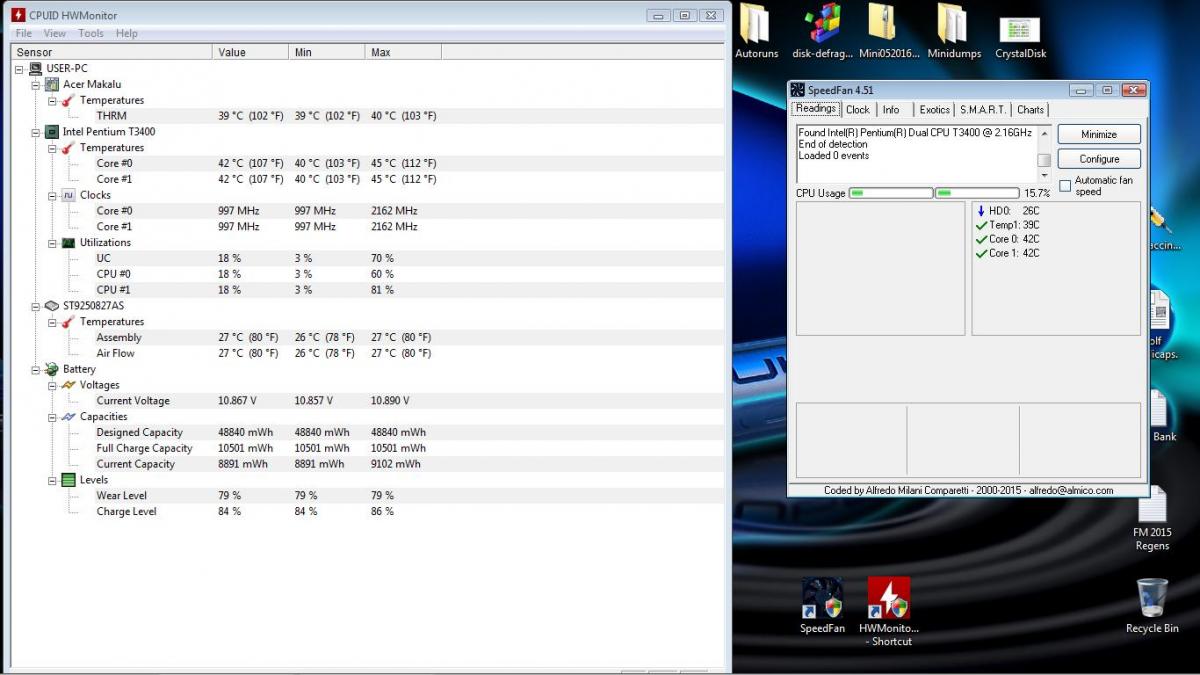Collapse the Intel Pentium T3400 node
This screenshot has width=1200, height=675.
tap(37, 131)
